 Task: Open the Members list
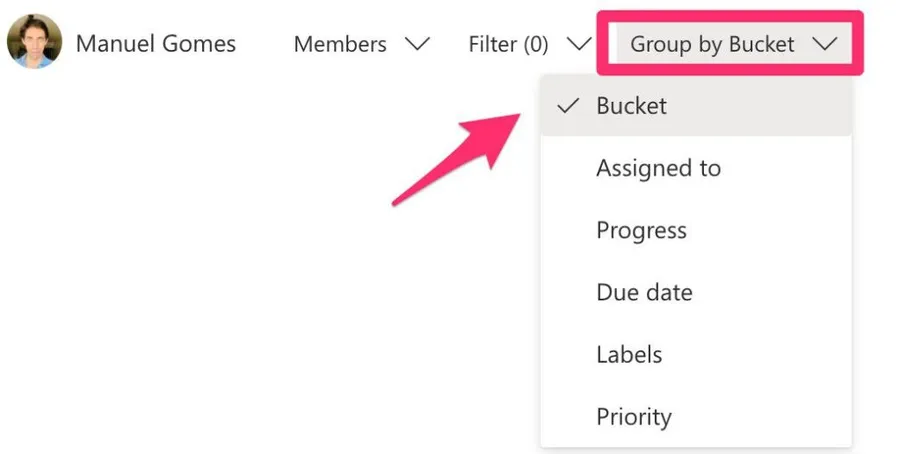pos(340,44)
